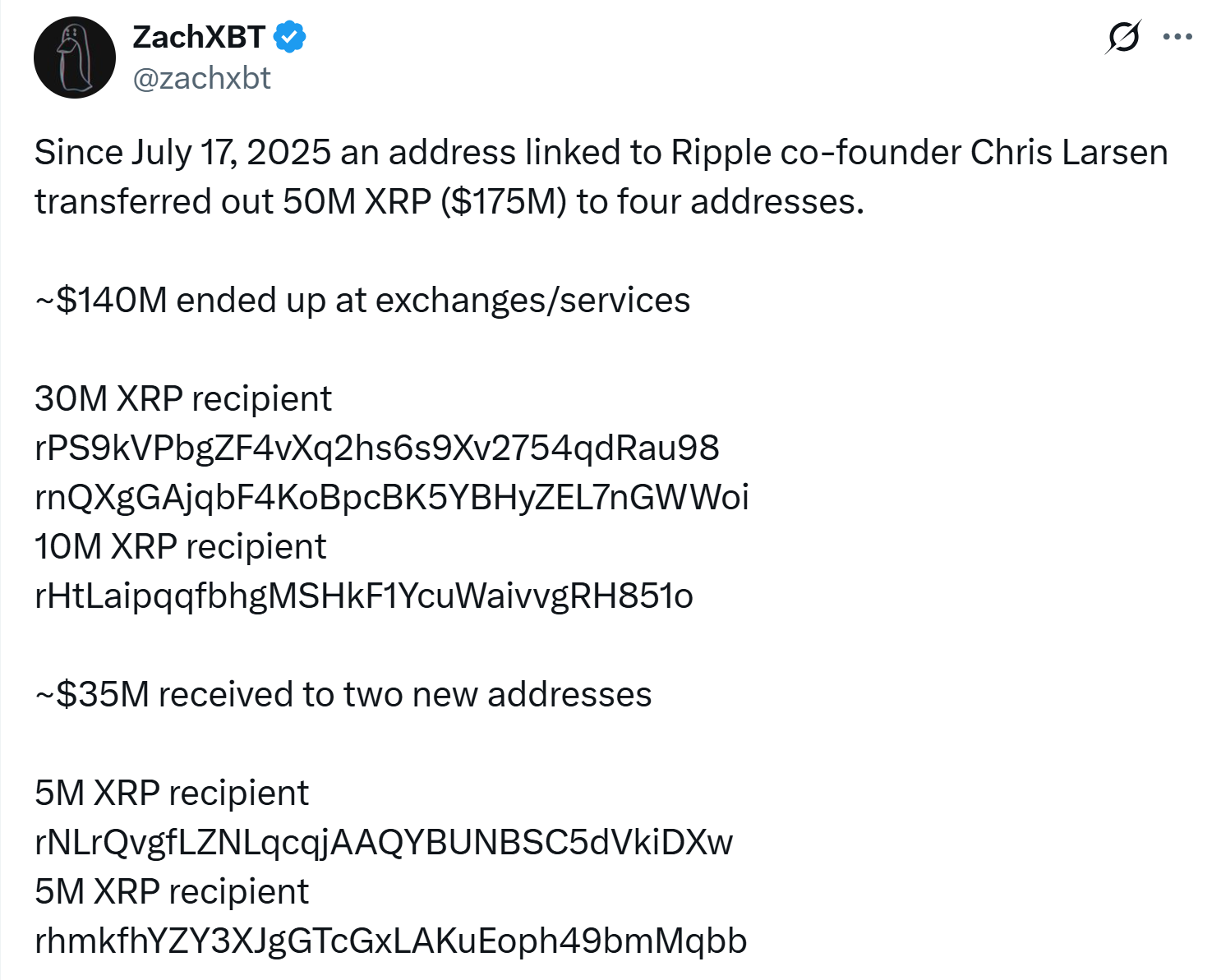
Task: Click the address starting with rPS9kVPbg
Action: pos(377,449)
